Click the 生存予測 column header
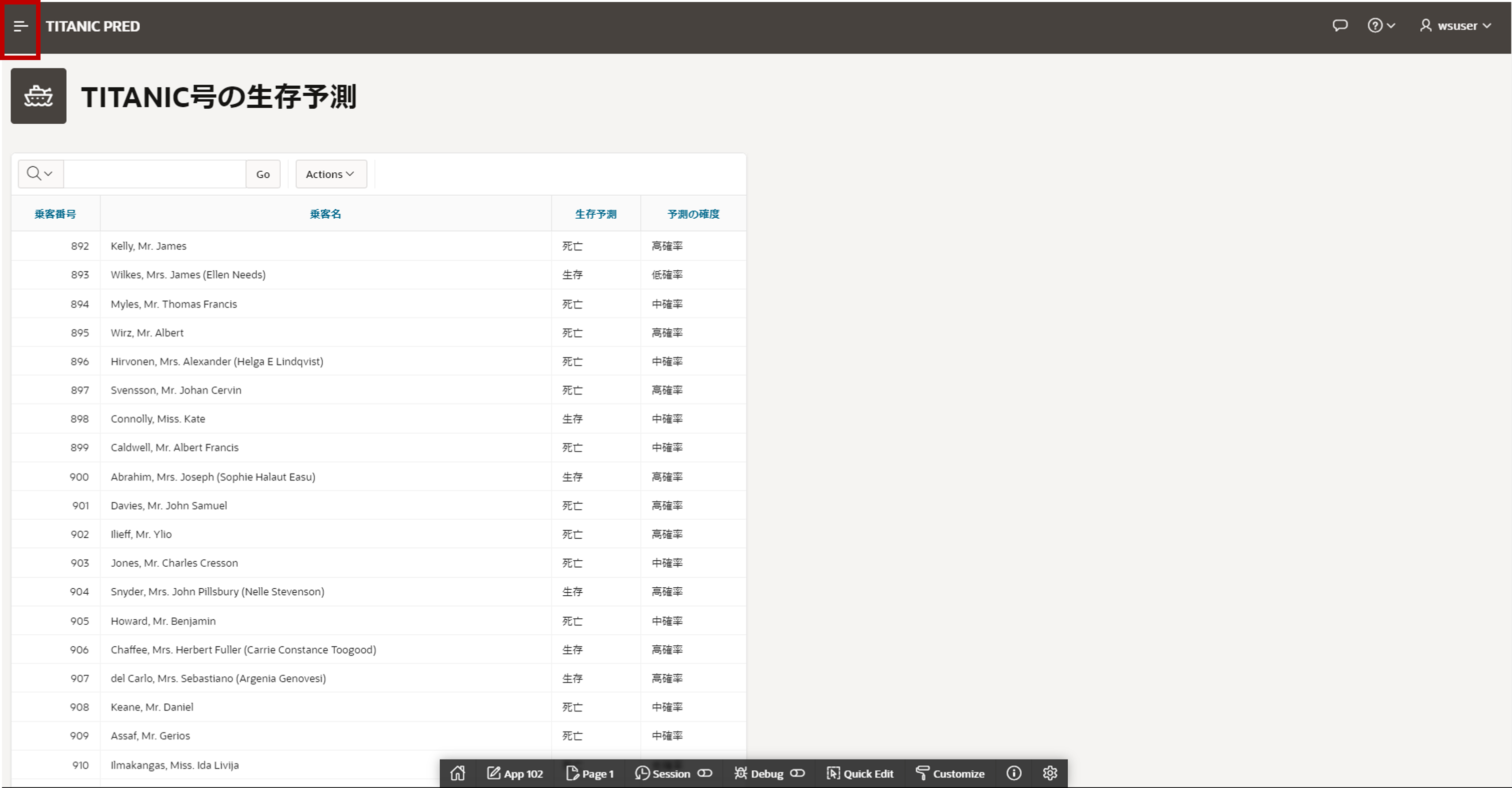This screenshot has width=1512, height=788. [x=595, y=214]
